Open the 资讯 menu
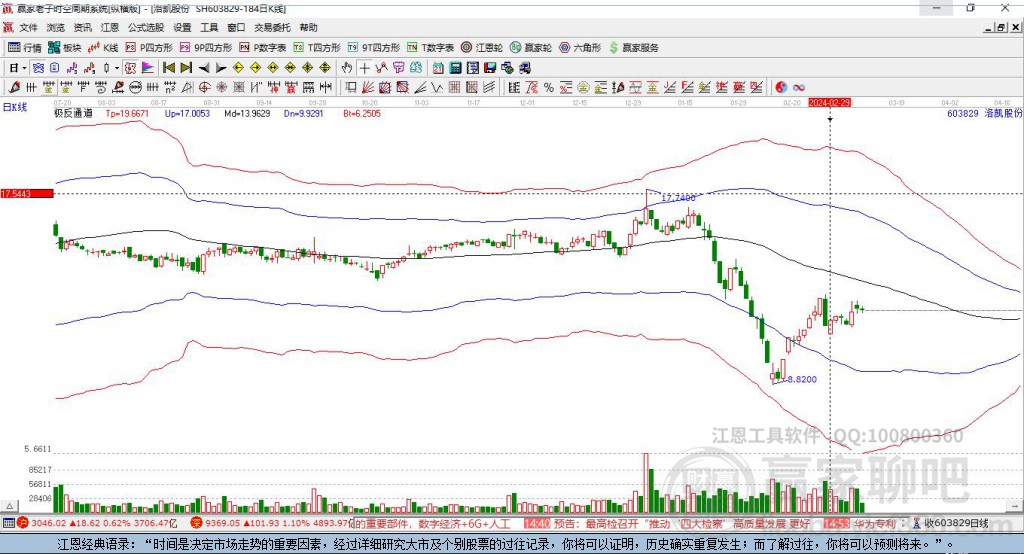The image size is (1024, 554). [82, 27]
